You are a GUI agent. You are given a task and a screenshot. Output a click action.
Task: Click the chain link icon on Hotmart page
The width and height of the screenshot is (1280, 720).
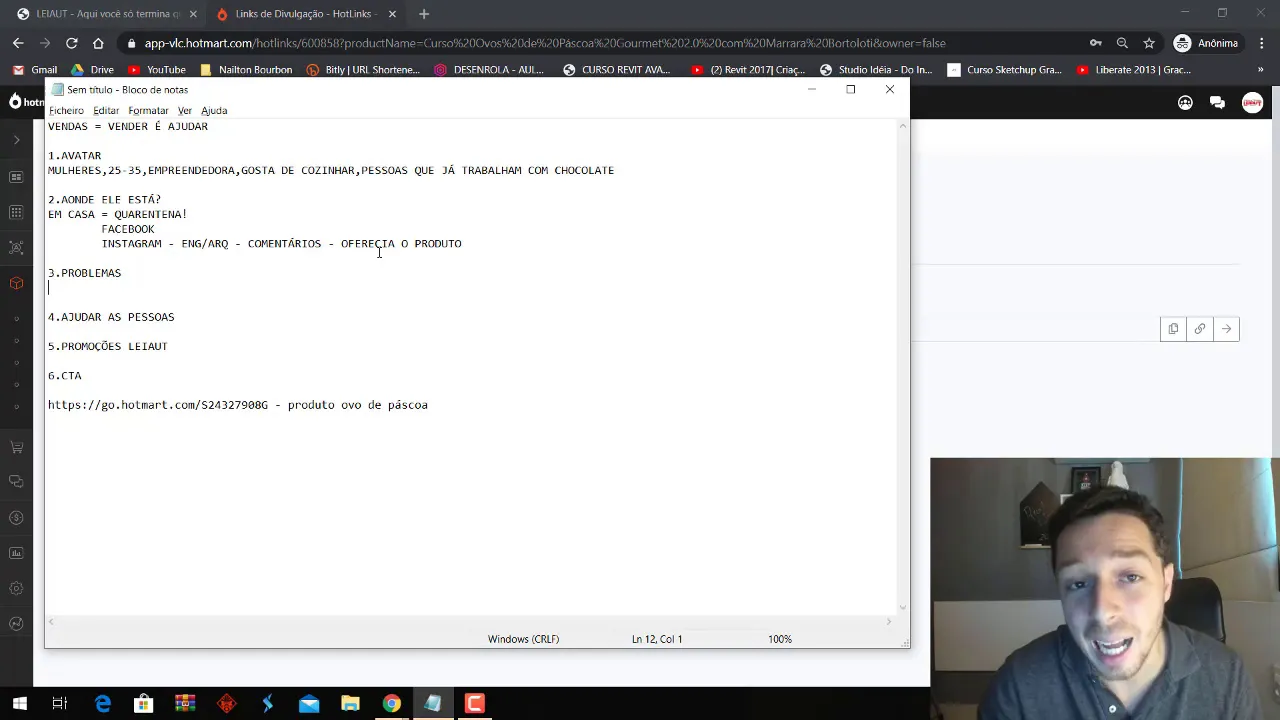[x=1200, y=329]
